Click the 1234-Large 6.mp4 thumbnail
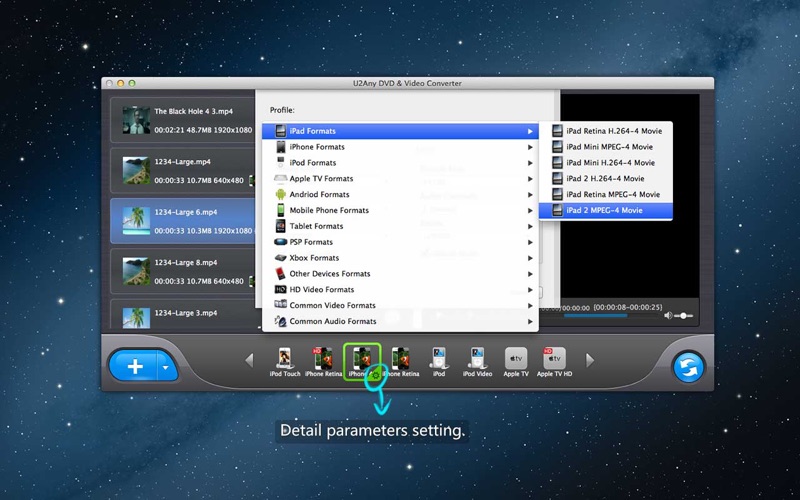The height and width of the screenshot is (500, 800). click(x=136, y=221)
